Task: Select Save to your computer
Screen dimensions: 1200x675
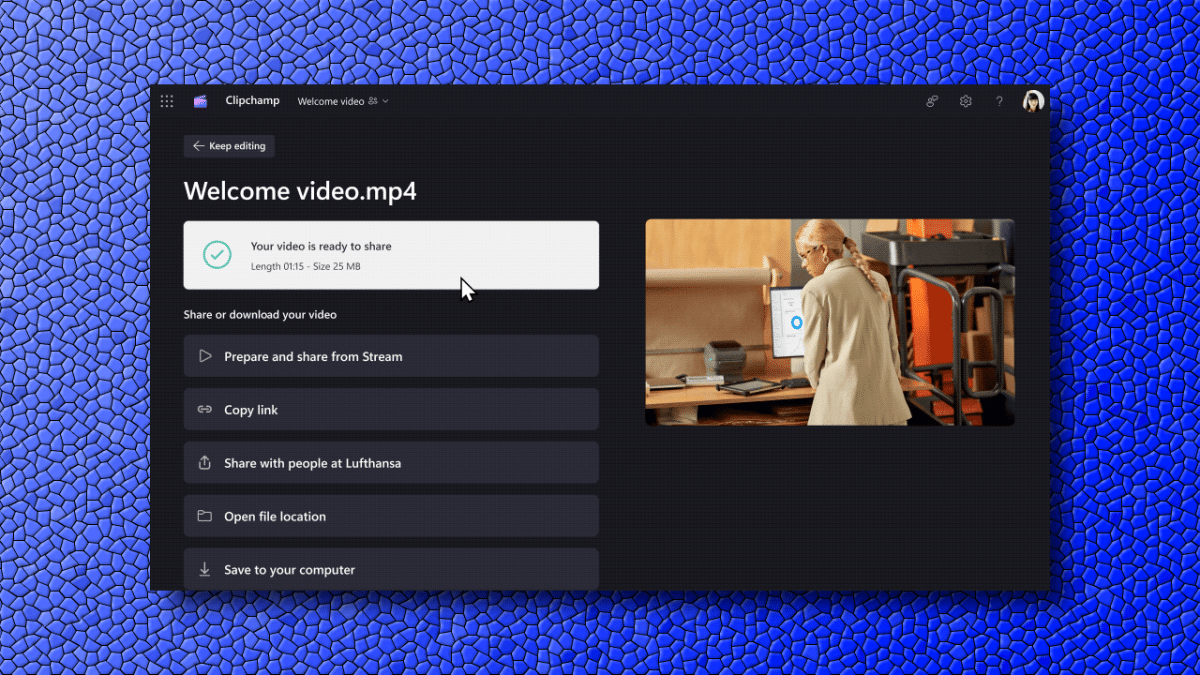Action: click(x=391, y=569)
